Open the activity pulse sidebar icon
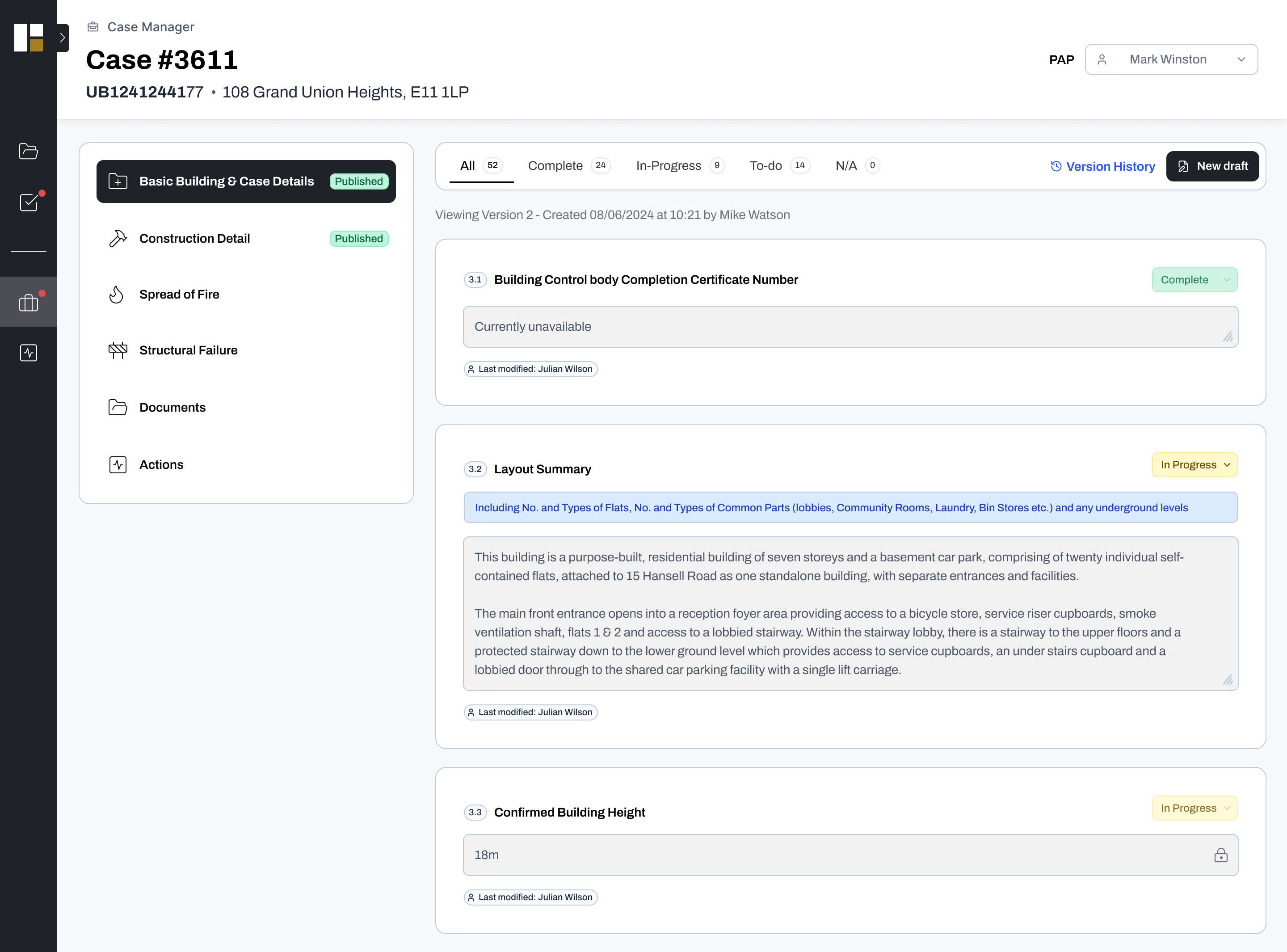 point(28,353)
